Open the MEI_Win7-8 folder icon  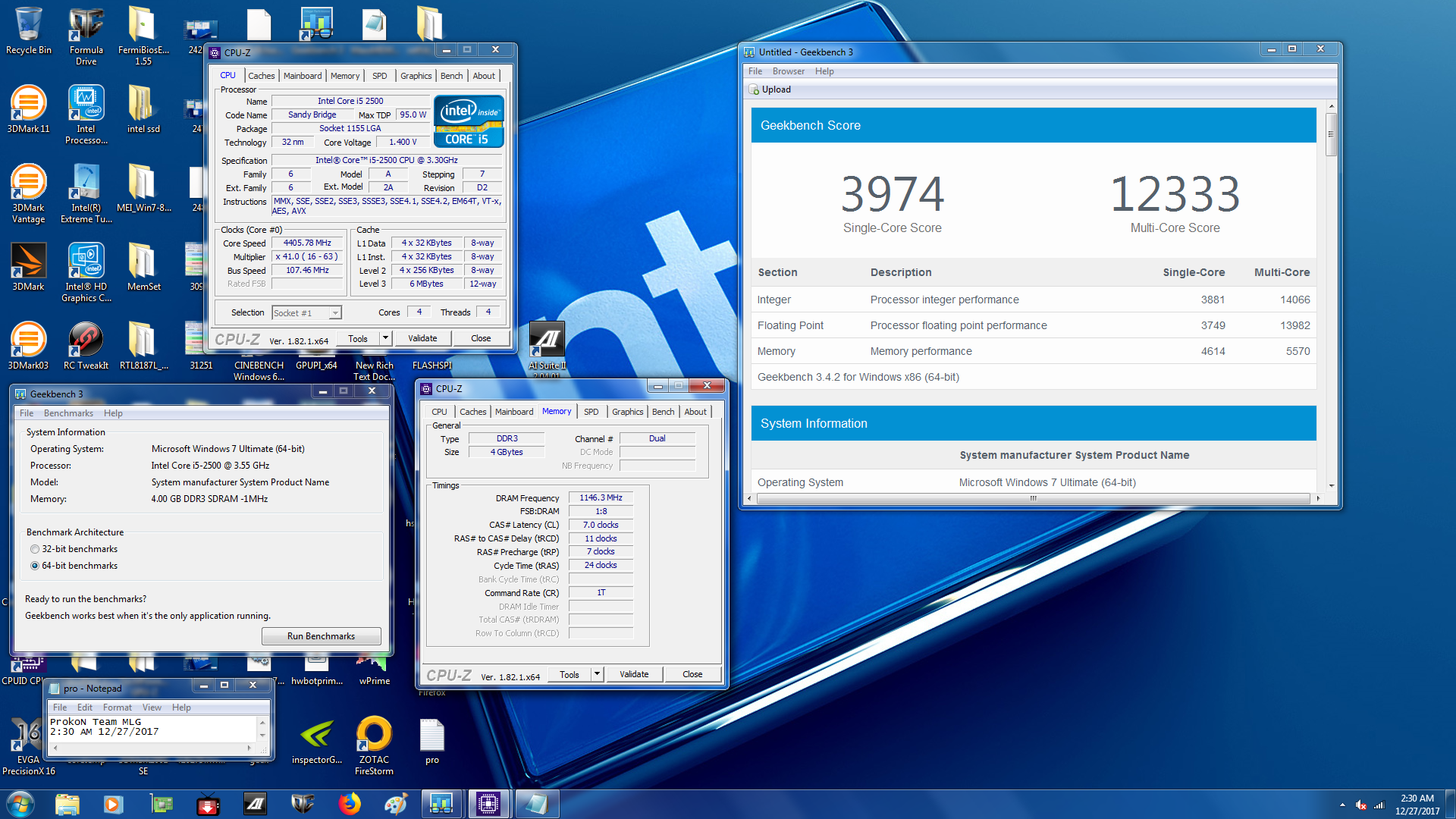coord(143,188)
